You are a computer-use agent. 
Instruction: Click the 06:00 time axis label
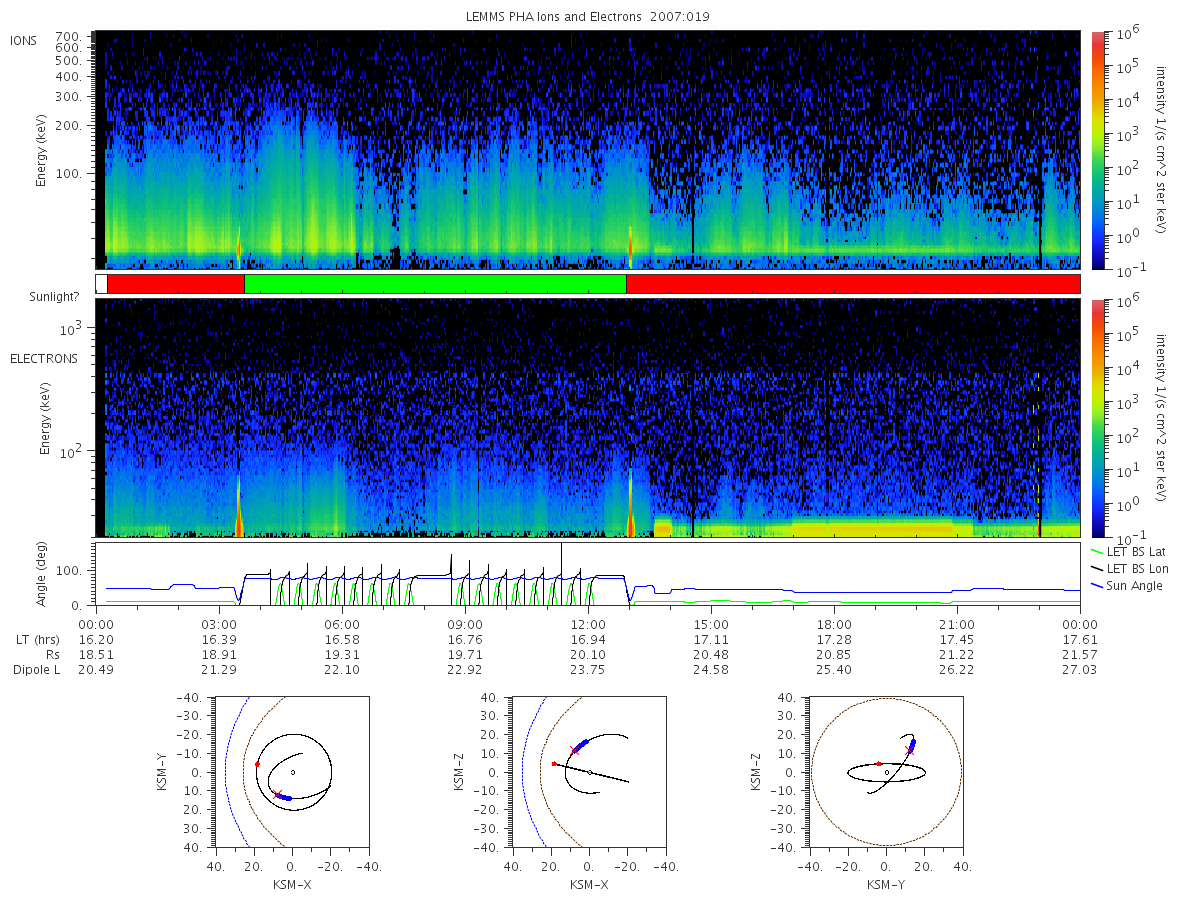(x=342, y=623)
